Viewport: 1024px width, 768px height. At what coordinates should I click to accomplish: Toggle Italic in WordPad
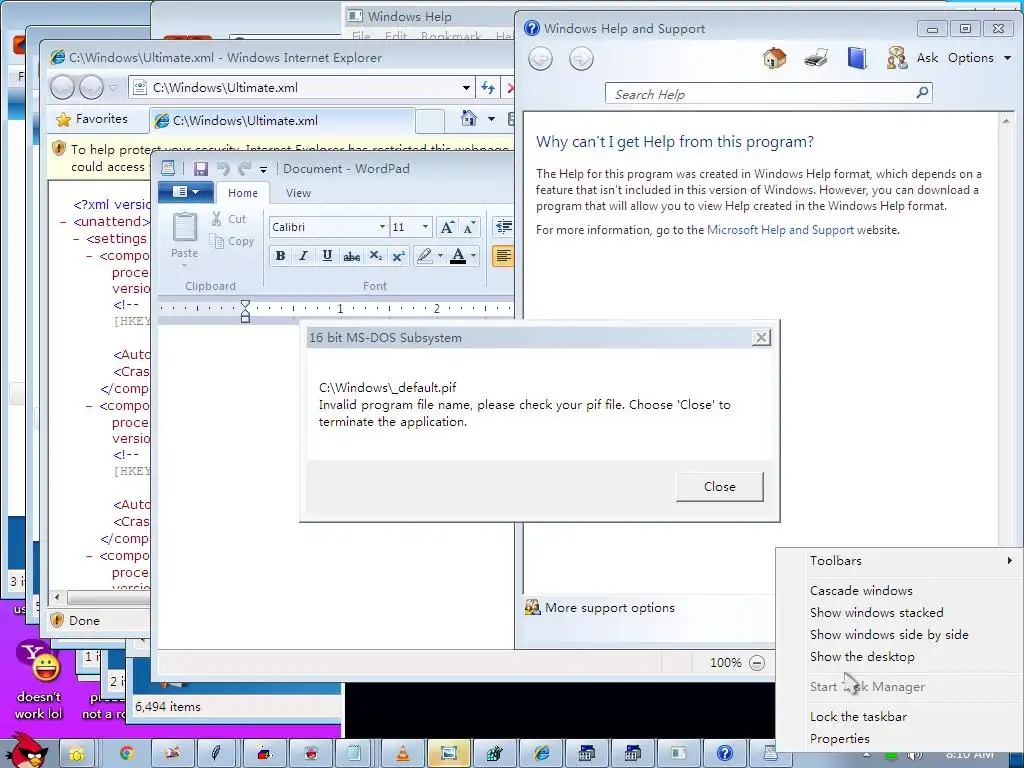point(303,256)
